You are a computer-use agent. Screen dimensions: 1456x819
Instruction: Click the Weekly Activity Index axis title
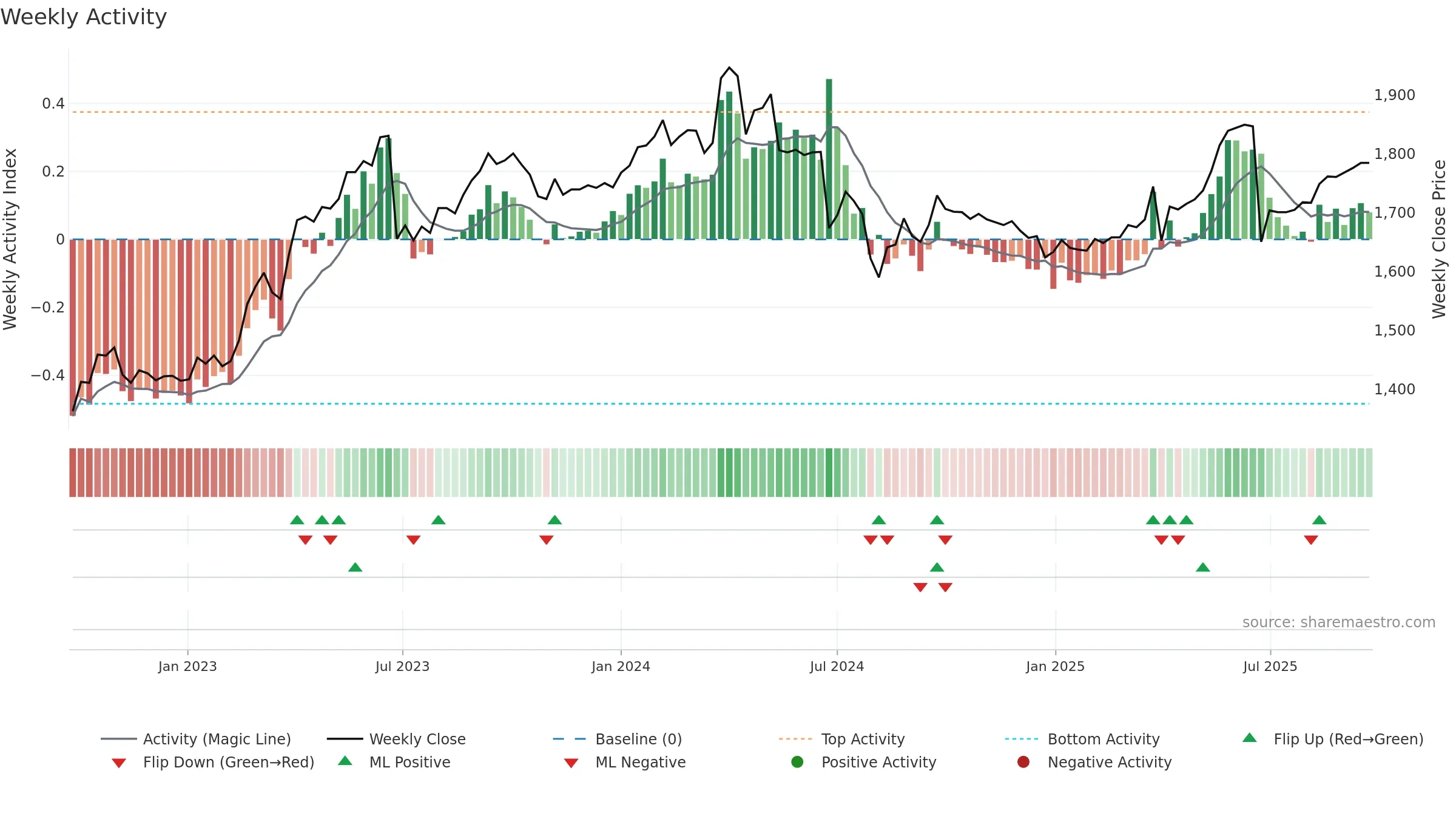tap(10, 239)
